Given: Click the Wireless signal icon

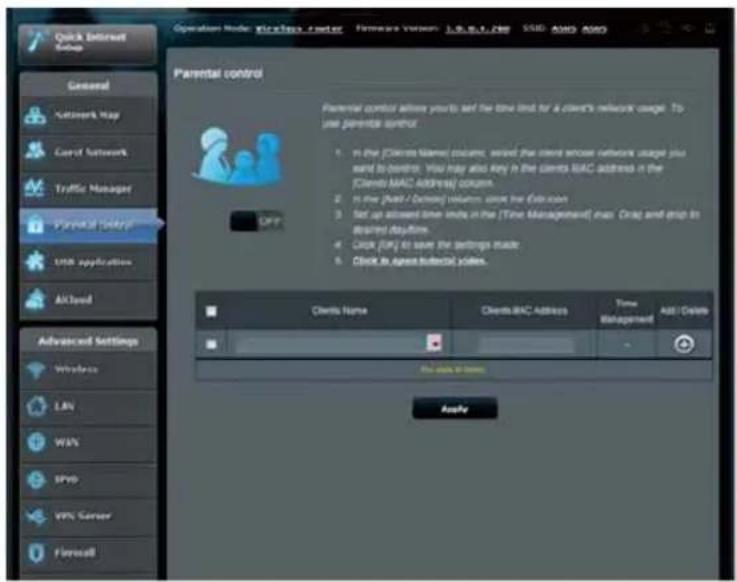Looking at the screenshot, I should [36, 370].
